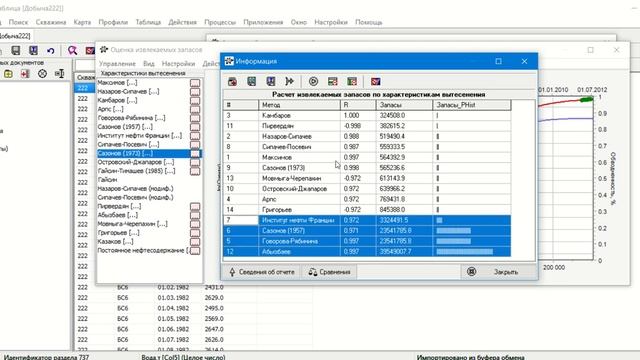Screen dimensions: 640x360
Task: Click the undo arrow in main toolbar
Action: click(51, 51)
